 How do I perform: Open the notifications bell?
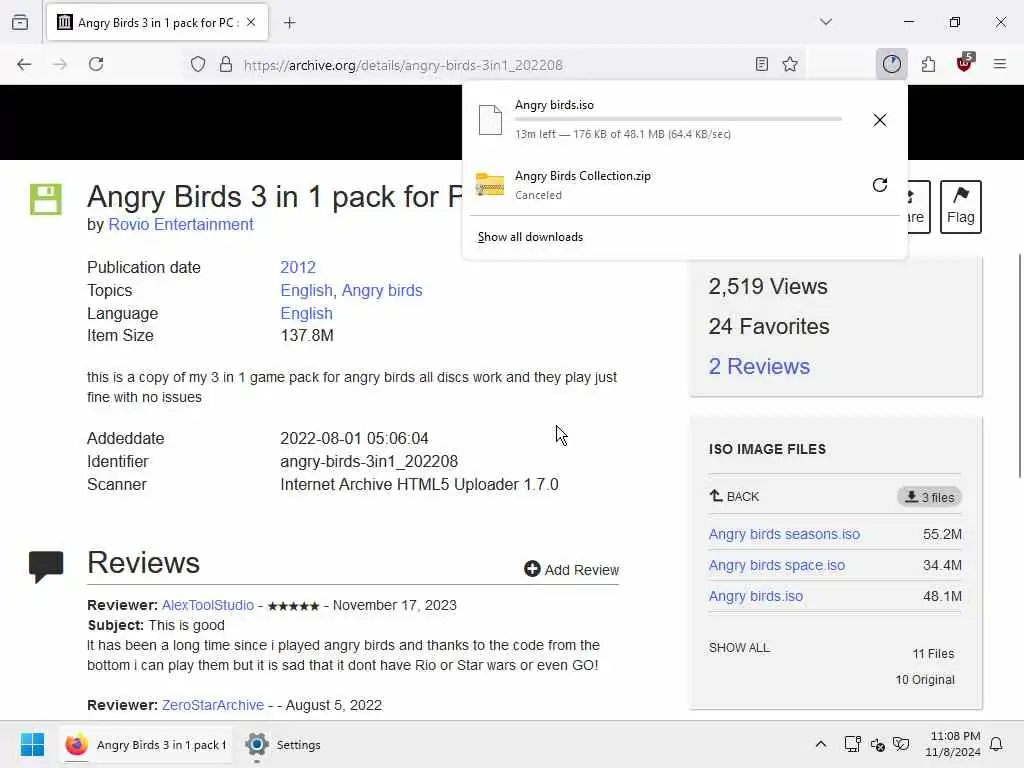[x=997, y=744]
